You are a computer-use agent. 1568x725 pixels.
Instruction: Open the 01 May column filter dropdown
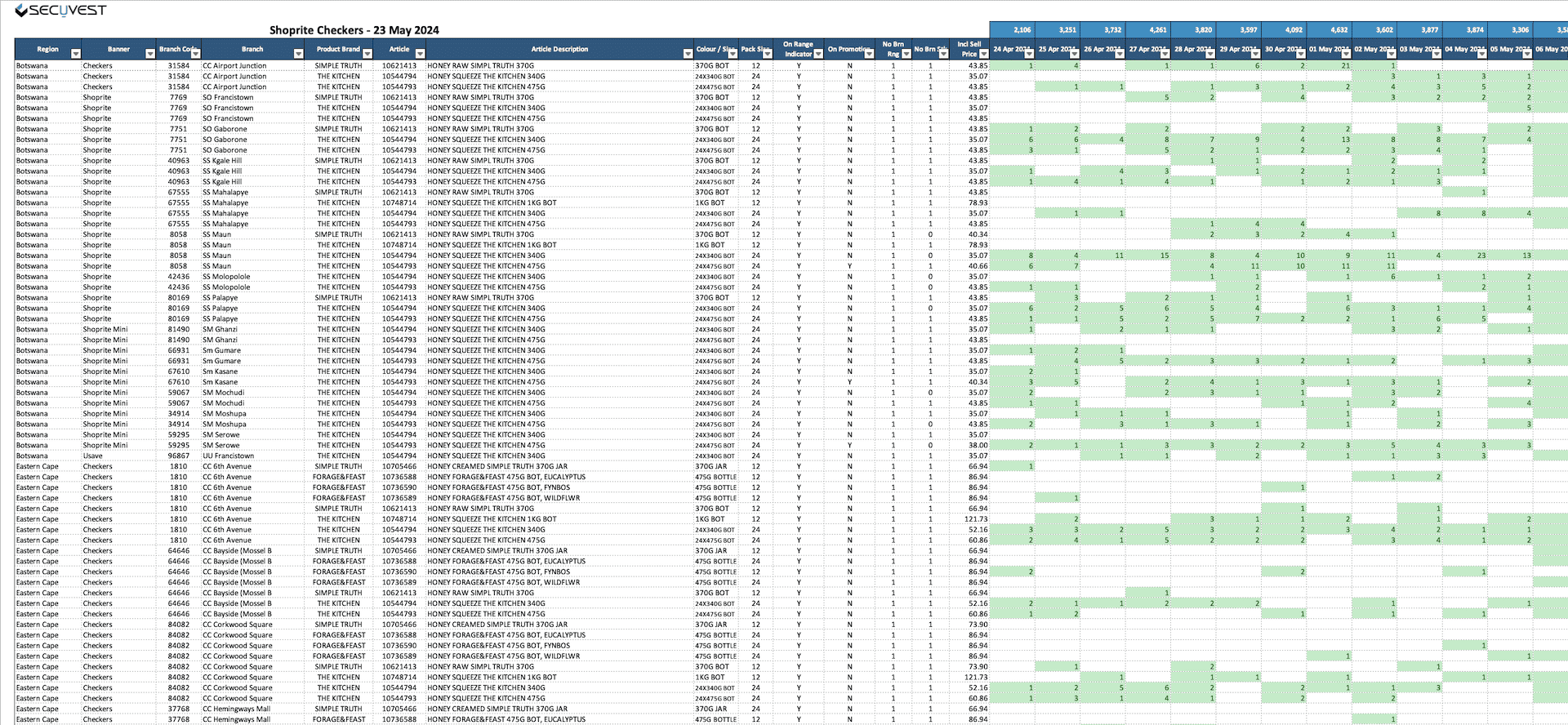pos(1346,54)
